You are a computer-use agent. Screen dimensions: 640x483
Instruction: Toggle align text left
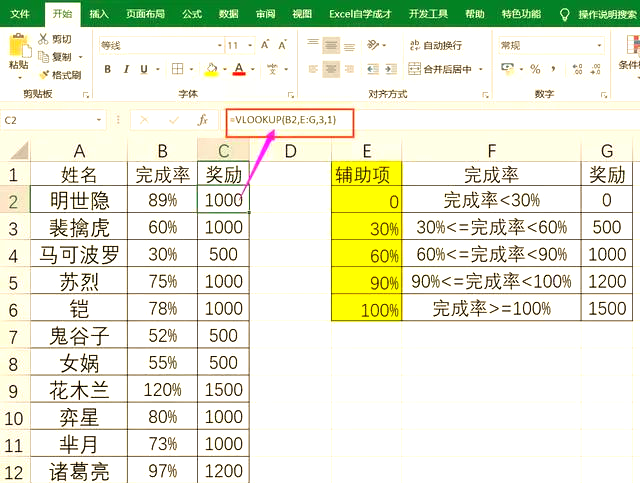[313, 69]
